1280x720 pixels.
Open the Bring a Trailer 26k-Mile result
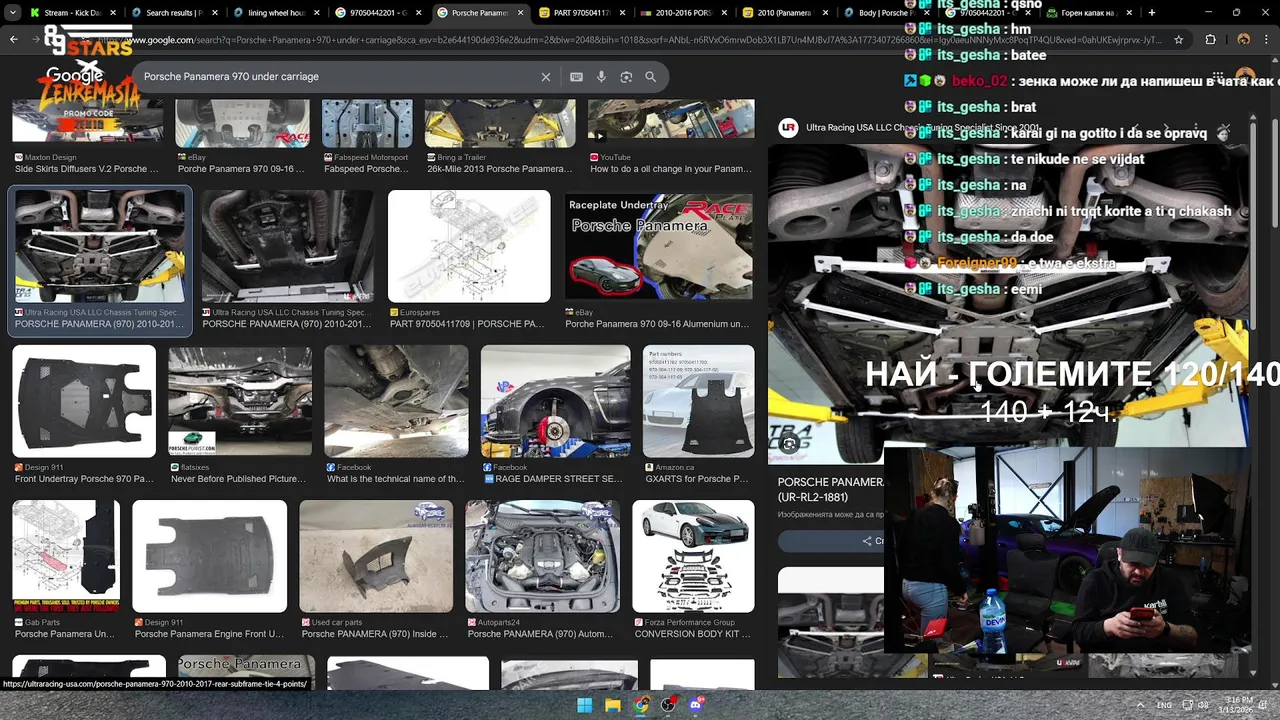click(499, 137)
